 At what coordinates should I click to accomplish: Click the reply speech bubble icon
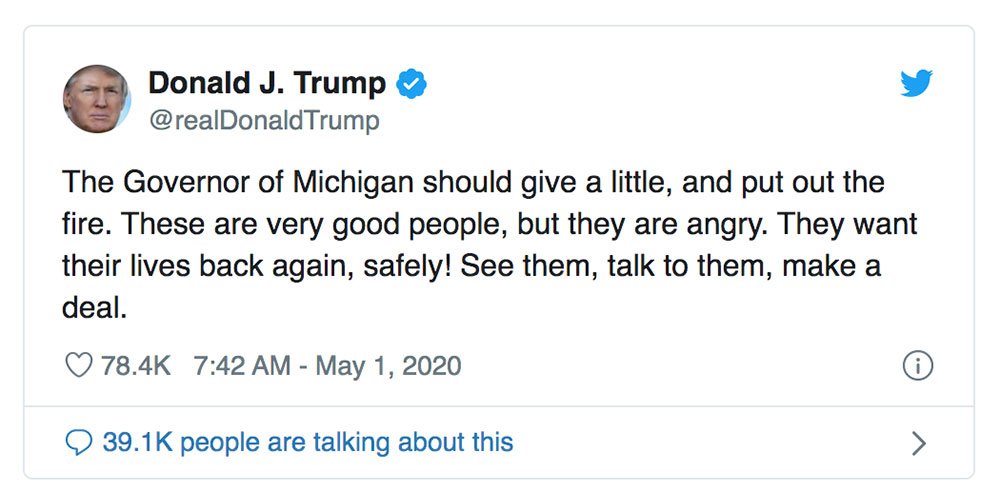(x=79, y=443)
